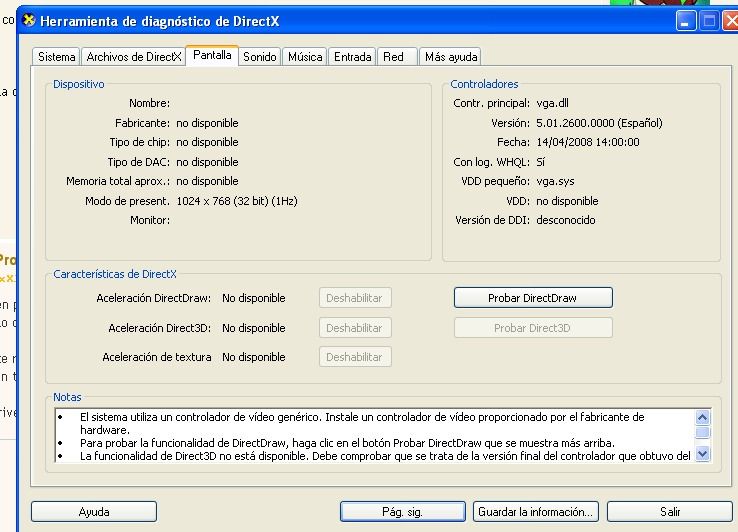Switch to the Entrada tab
738x532 pixels.
353,57
